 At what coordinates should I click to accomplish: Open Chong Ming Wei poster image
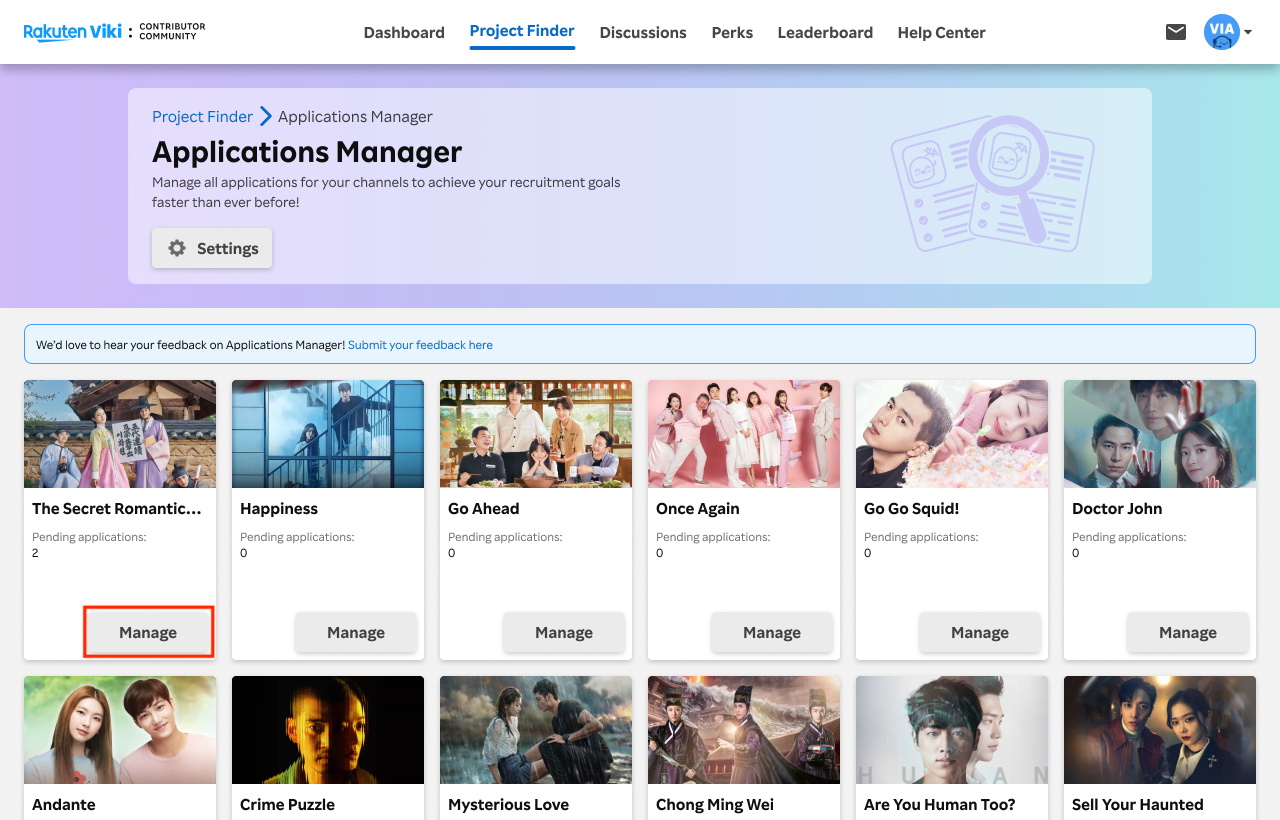tap(744, 730)
